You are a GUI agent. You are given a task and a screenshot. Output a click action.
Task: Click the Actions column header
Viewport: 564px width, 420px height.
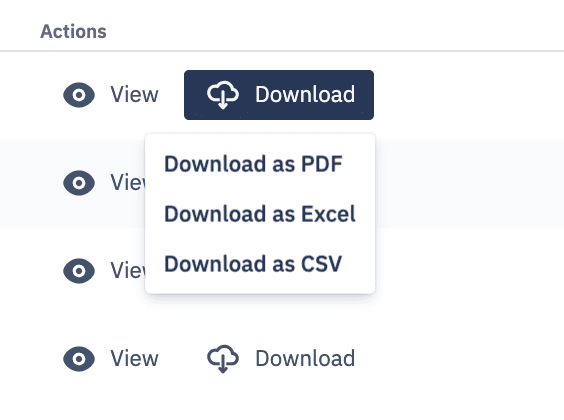coord(73,32)
